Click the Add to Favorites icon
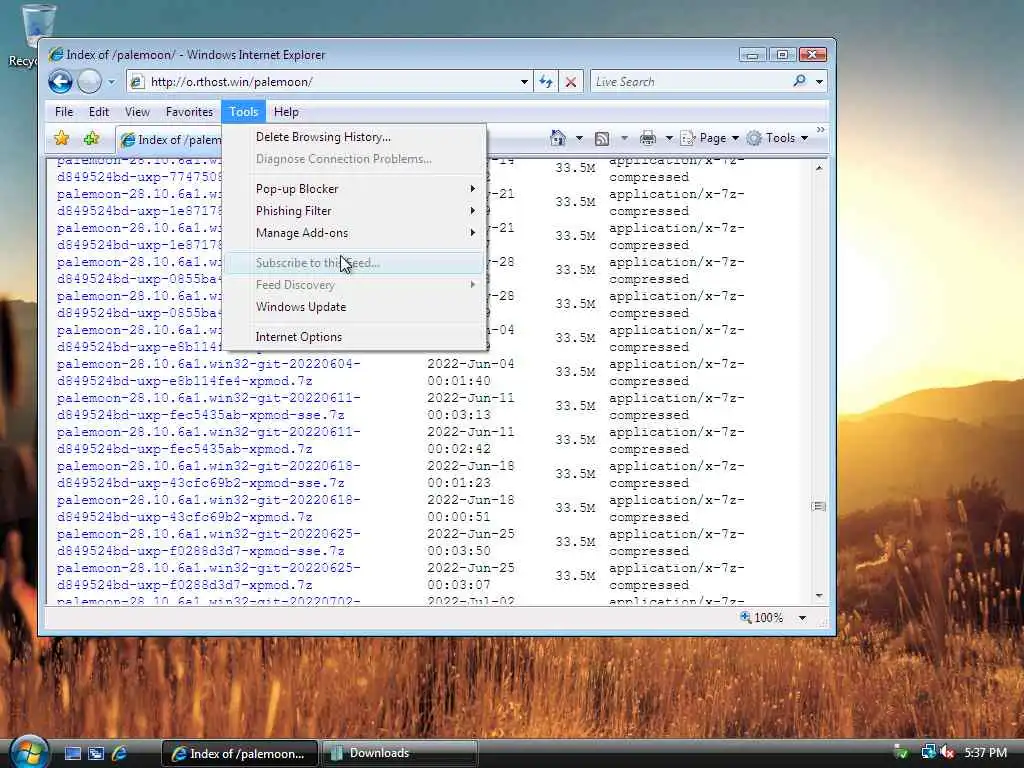Screen dimensions: 1024x768 (91, 138)
